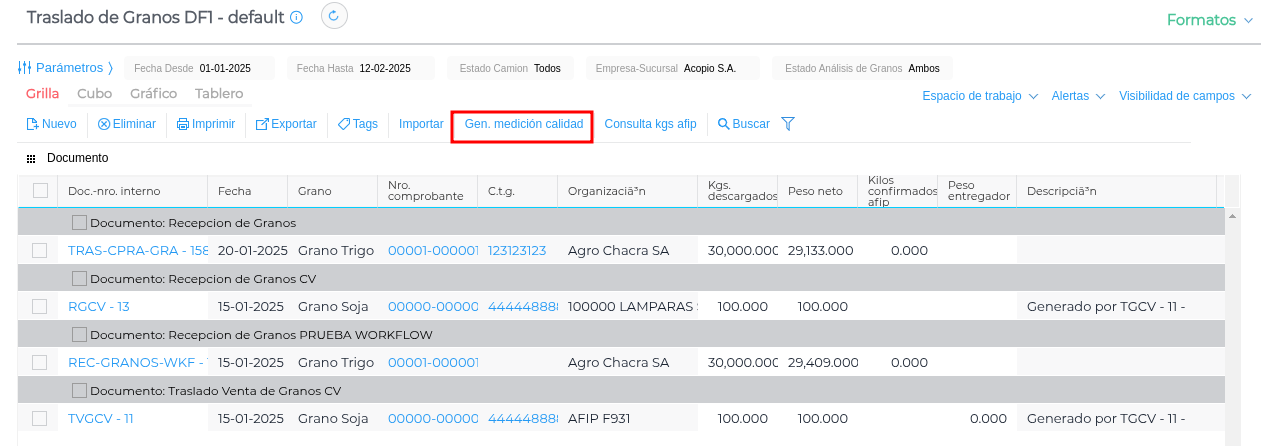1270x446 pixels.
Task: Open the Alertas dropdown
Action: (x=1078, y=96)
